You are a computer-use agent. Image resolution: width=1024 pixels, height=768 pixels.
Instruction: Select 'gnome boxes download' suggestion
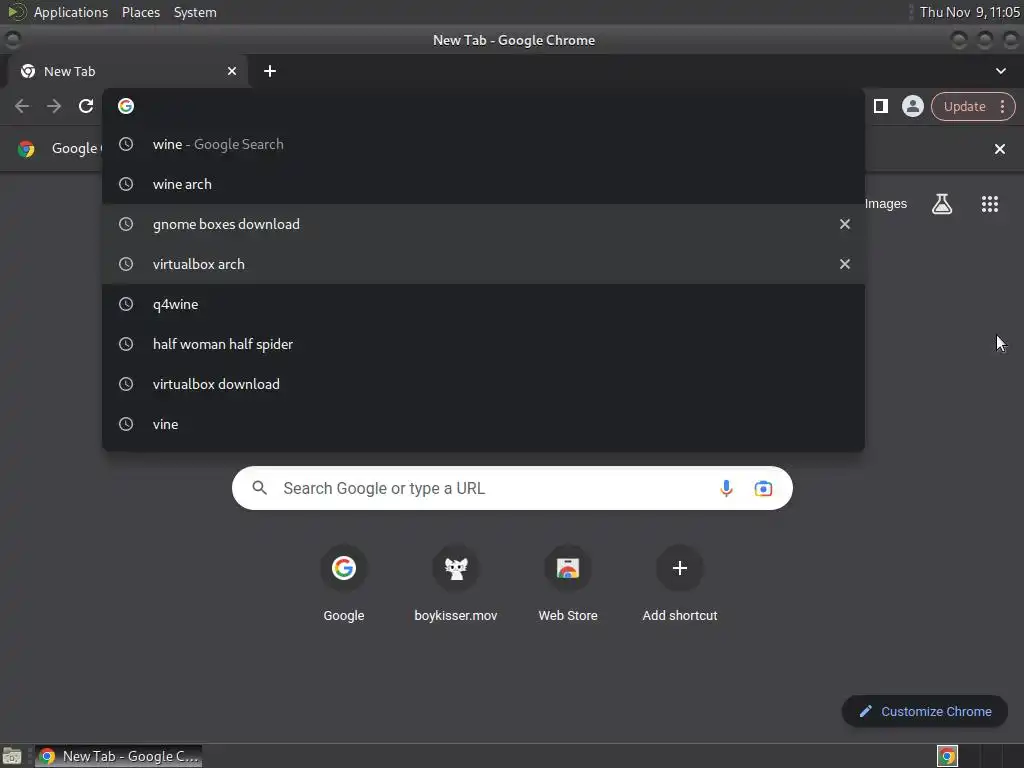483,224
